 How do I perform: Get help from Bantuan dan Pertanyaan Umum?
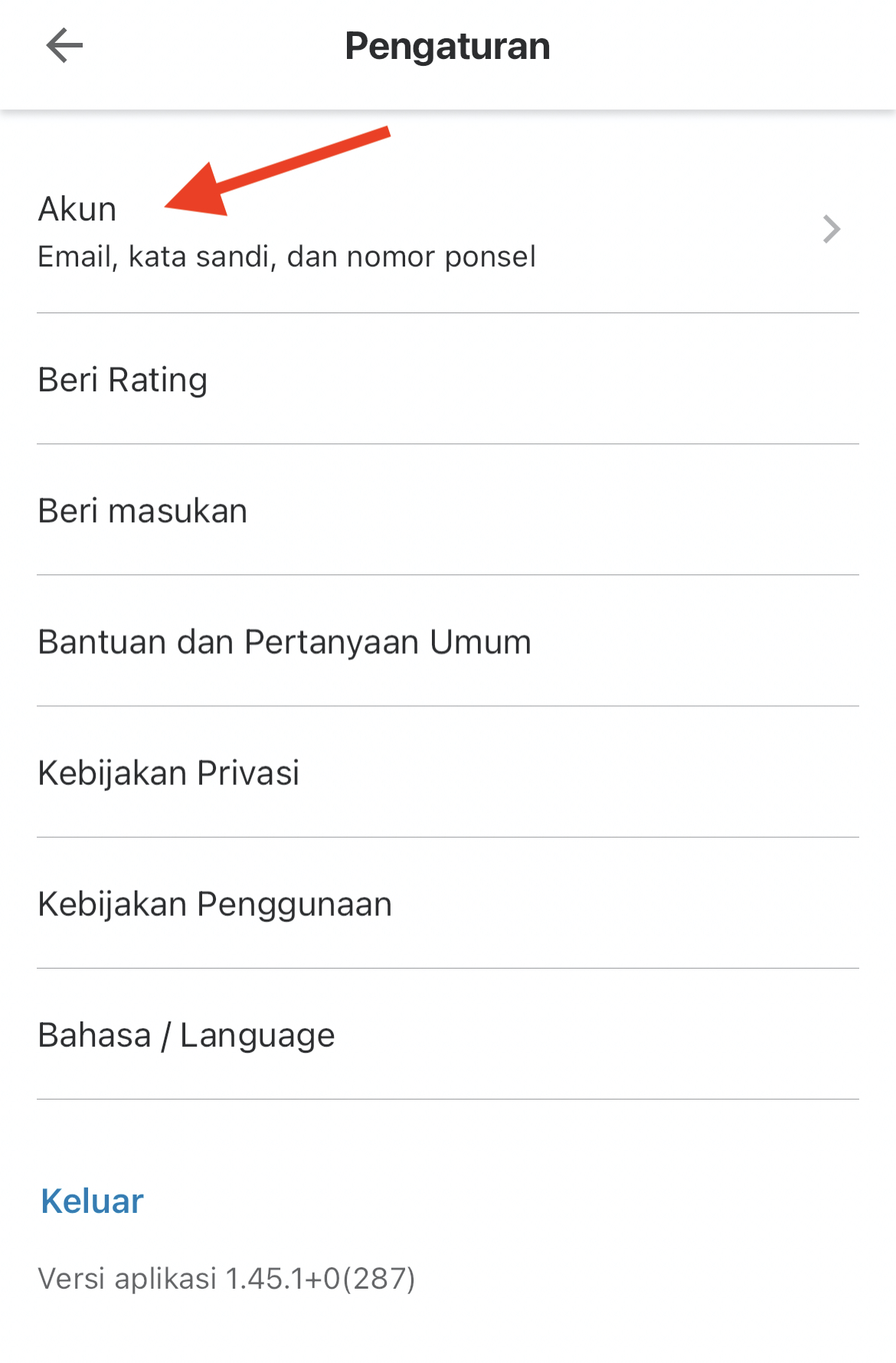tap(284, 642)
